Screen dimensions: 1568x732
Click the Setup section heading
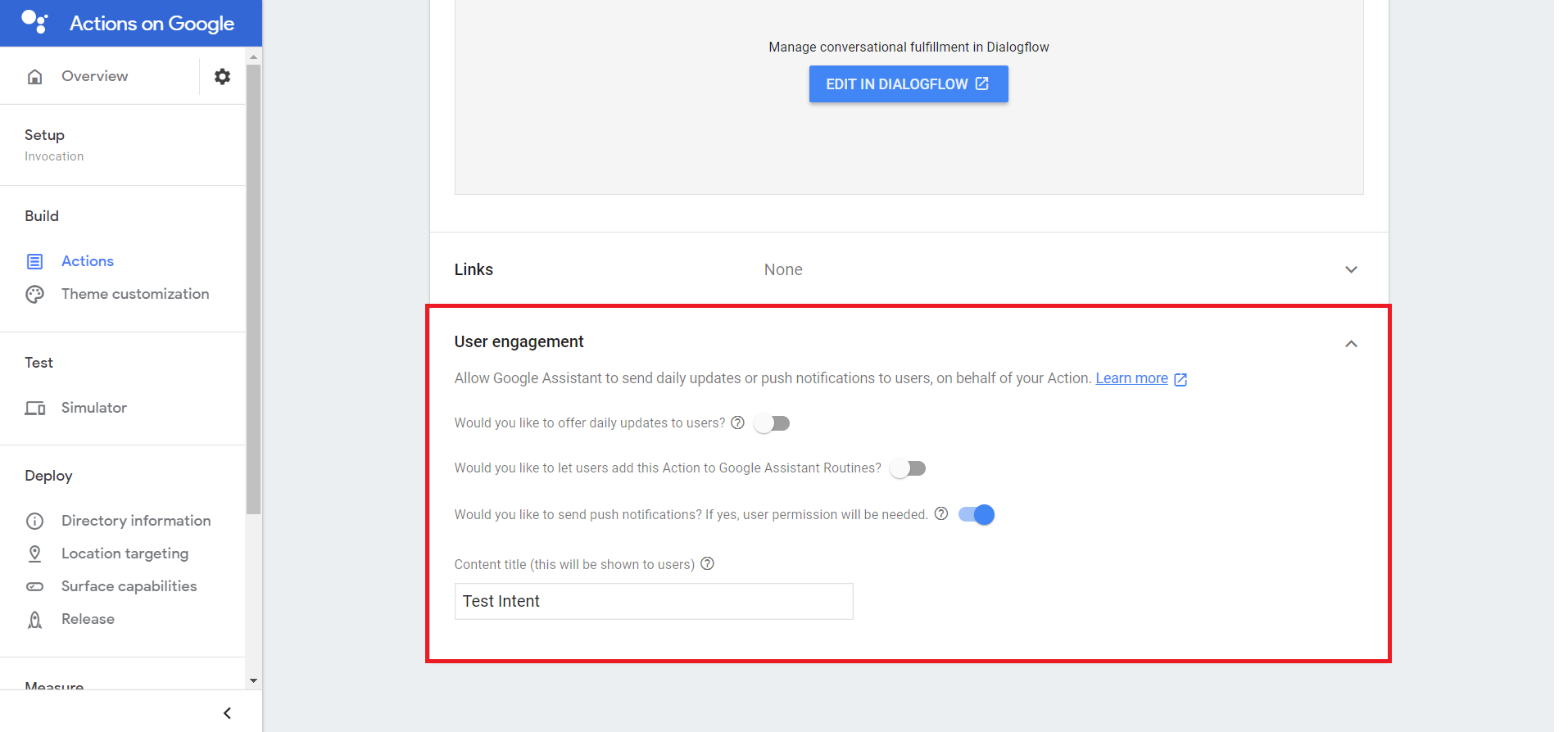(44, 135)
